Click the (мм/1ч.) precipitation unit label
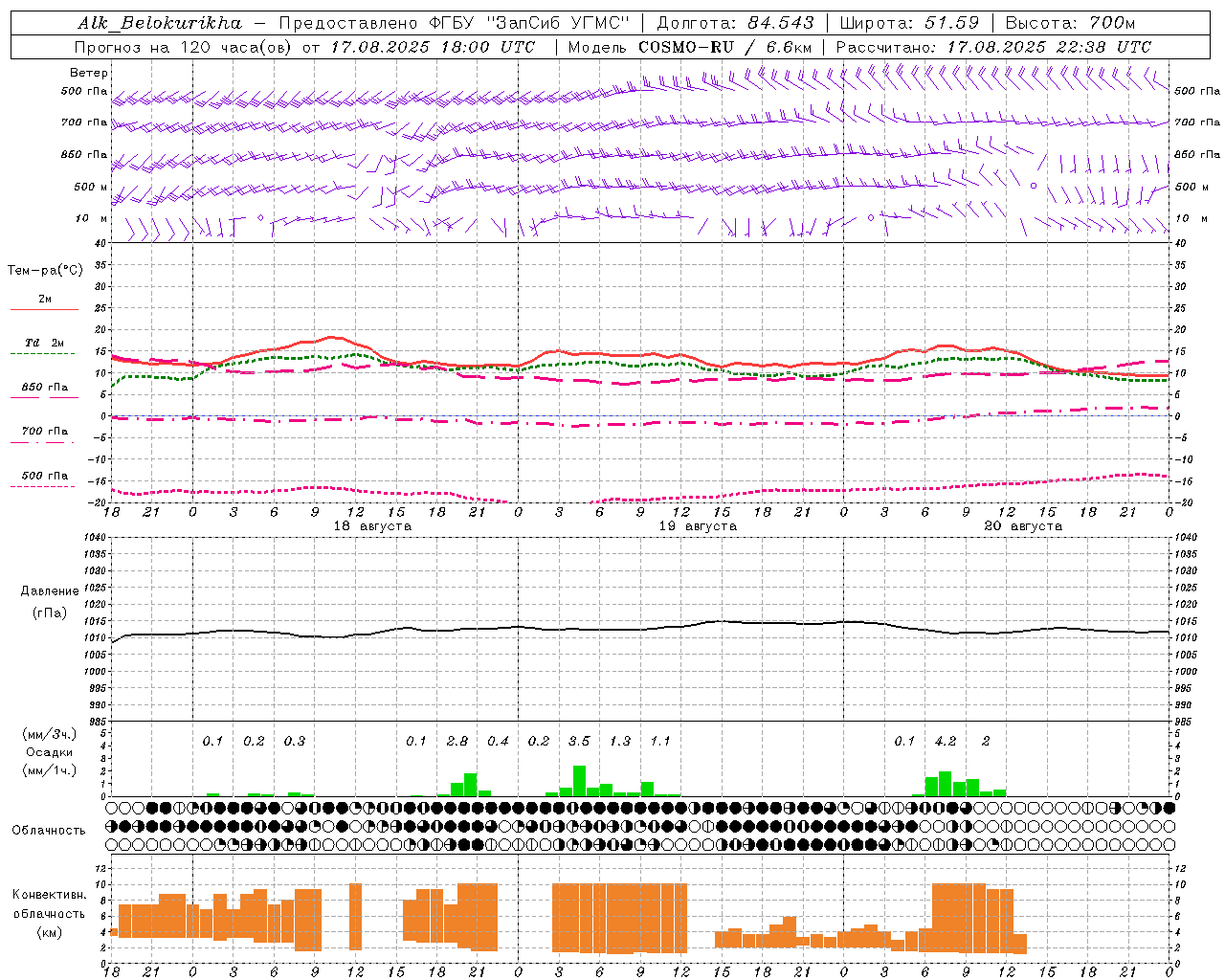Screen dimensions: 1225x980 (50, 770)
